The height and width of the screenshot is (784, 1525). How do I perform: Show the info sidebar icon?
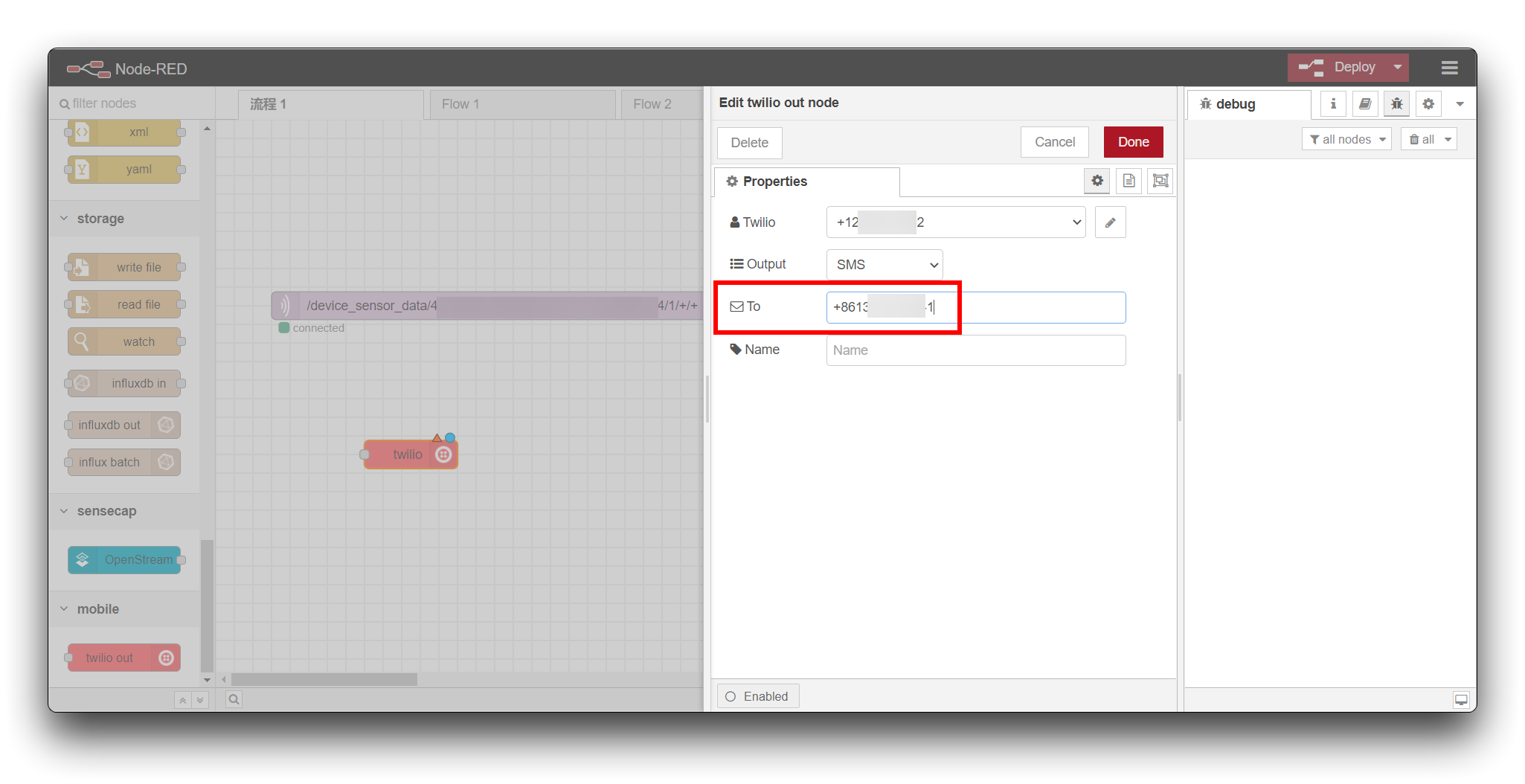1333,104
